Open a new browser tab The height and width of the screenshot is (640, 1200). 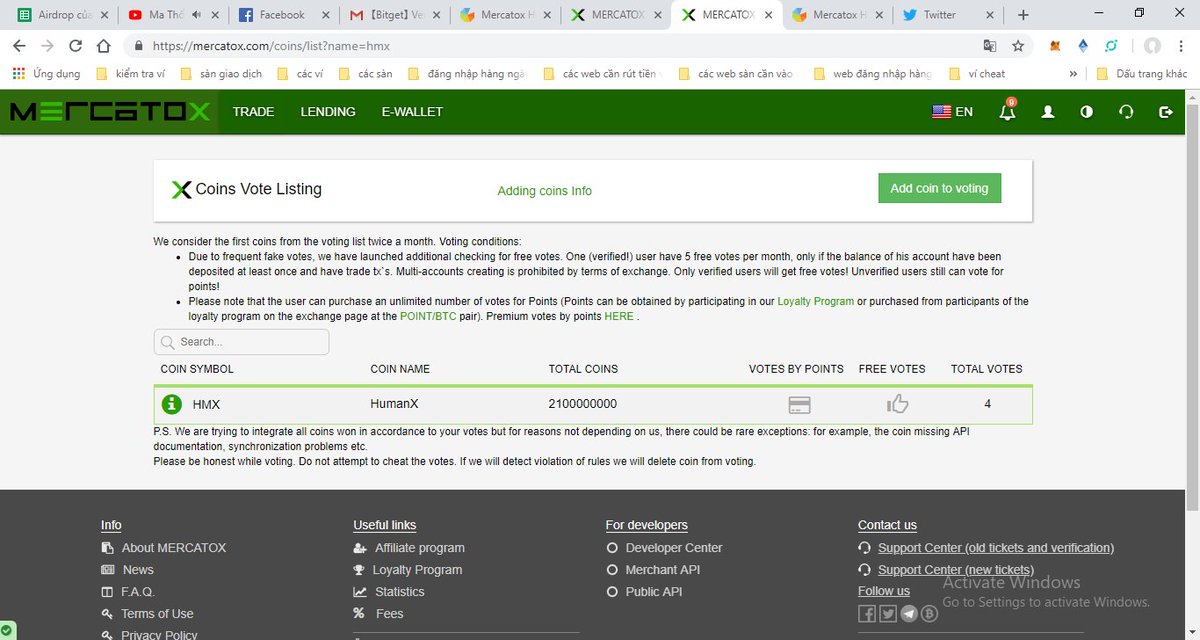1023,15
